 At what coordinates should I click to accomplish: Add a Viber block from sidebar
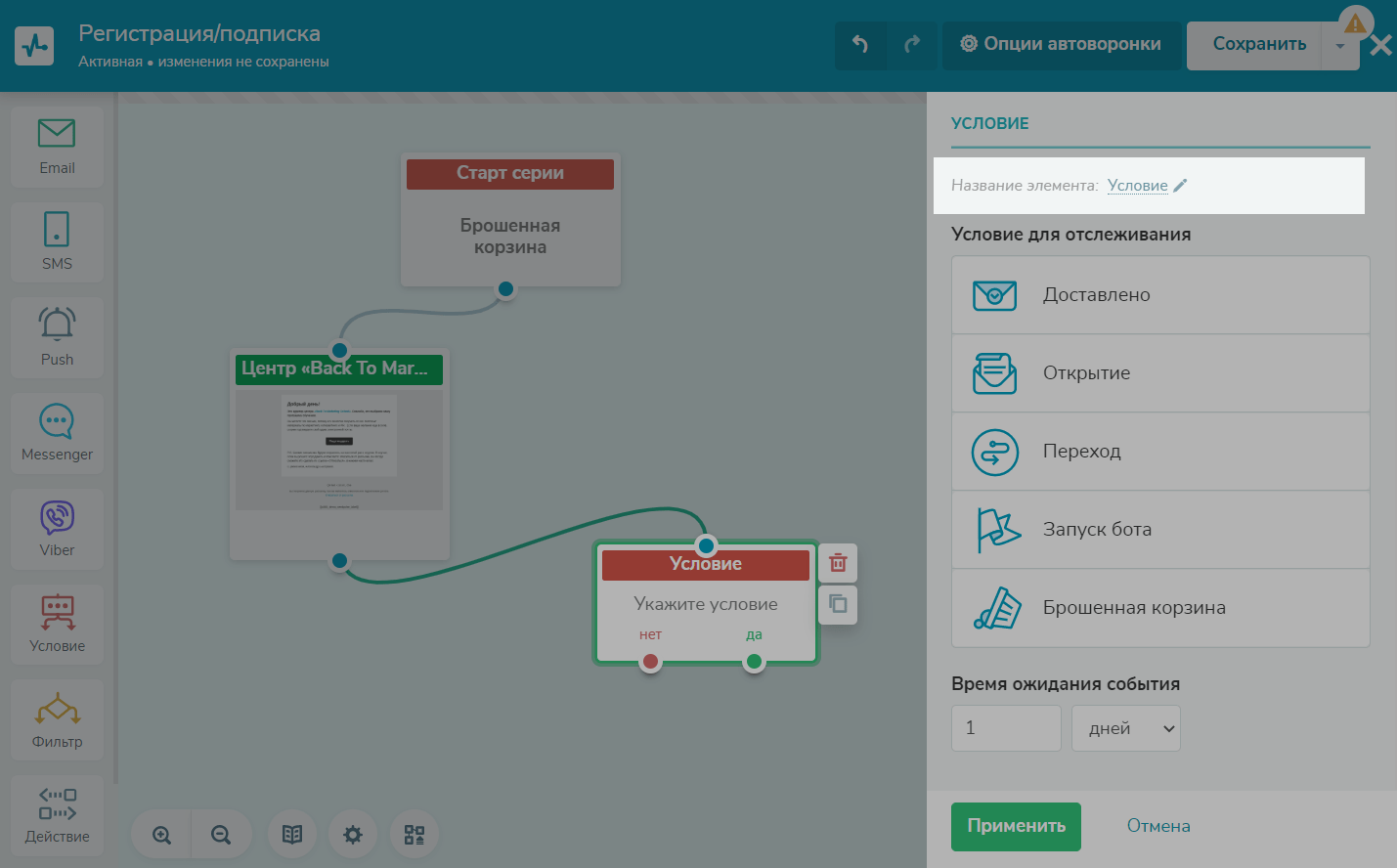point(57,529)
